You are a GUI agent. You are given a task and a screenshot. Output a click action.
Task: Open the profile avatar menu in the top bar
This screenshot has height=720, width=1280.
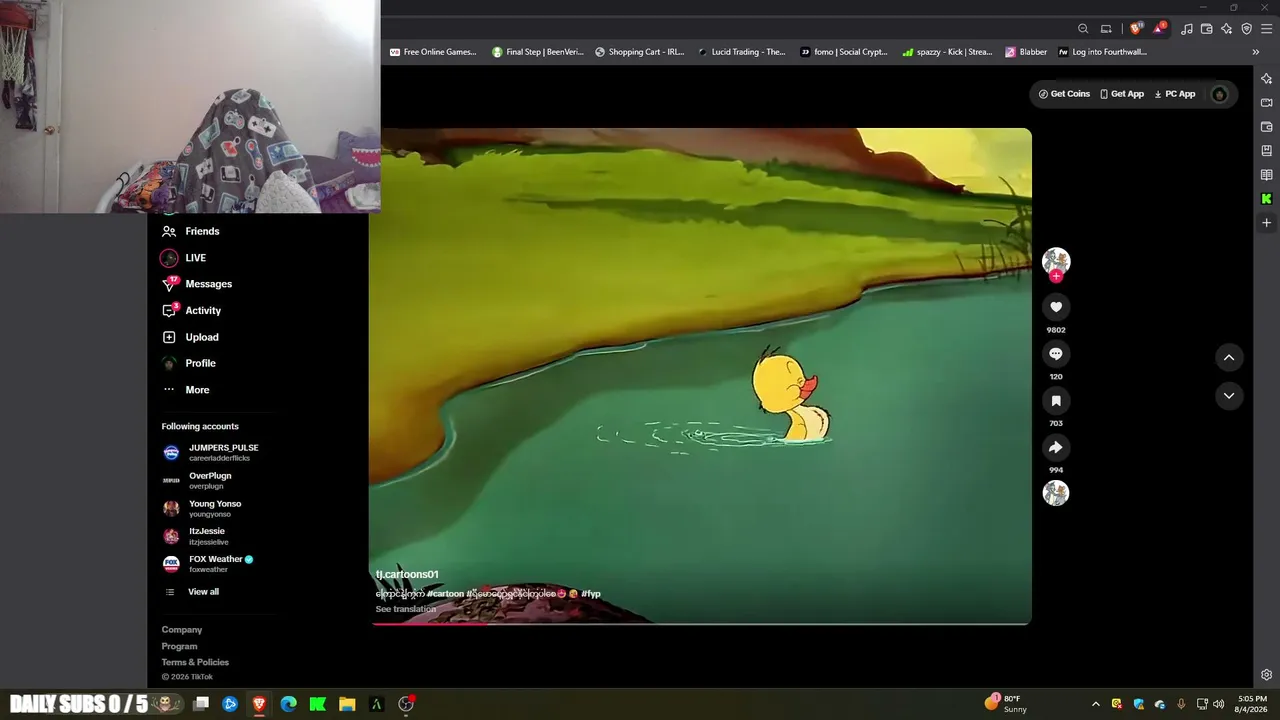click(1219, 94)
